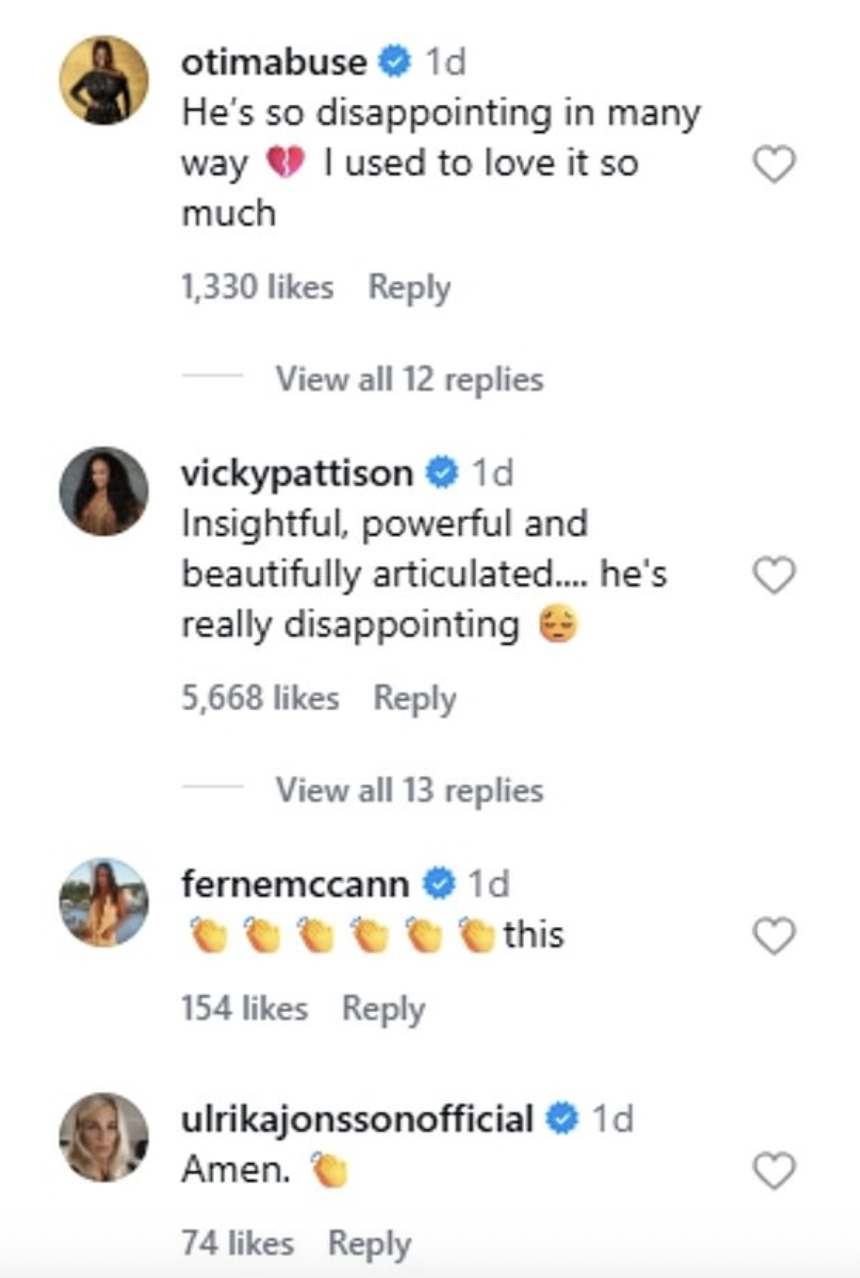This screenshot has height=1278, width=860.
Task: Open the vickypattison username link
Action: (x=296, y=473)
